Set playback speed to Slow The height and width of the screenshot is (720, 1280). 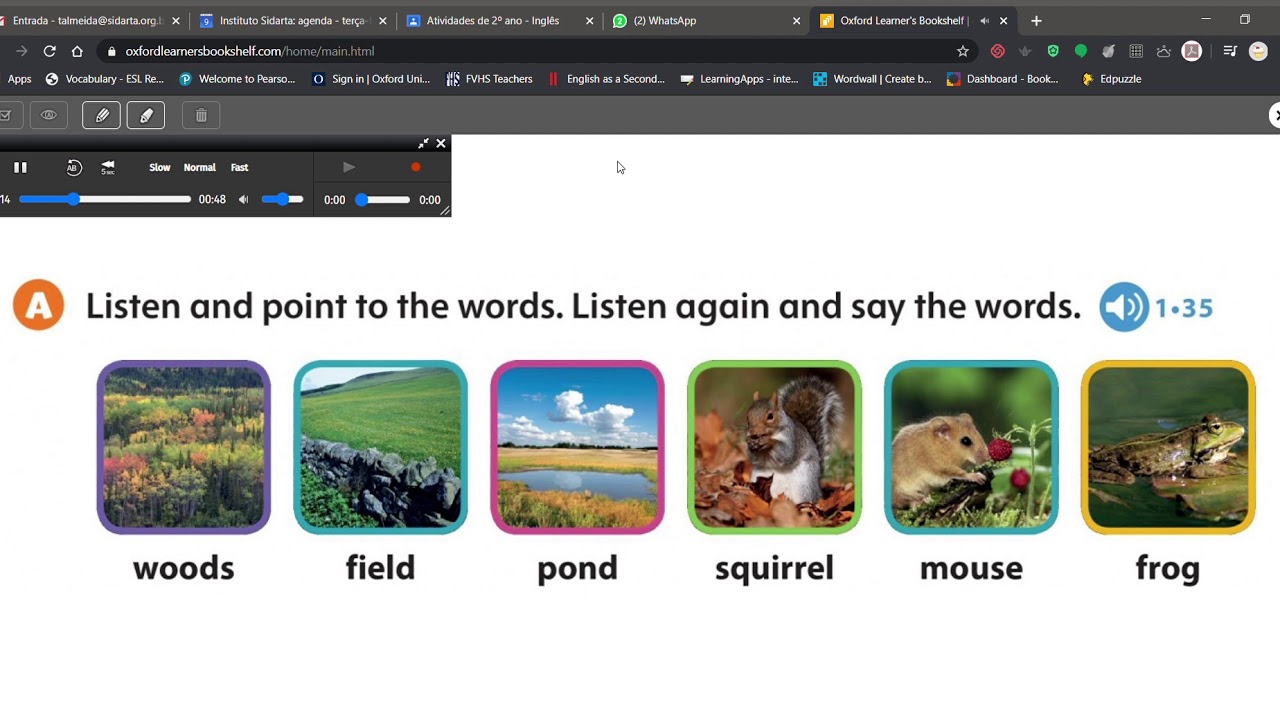(x=160, y=167)
